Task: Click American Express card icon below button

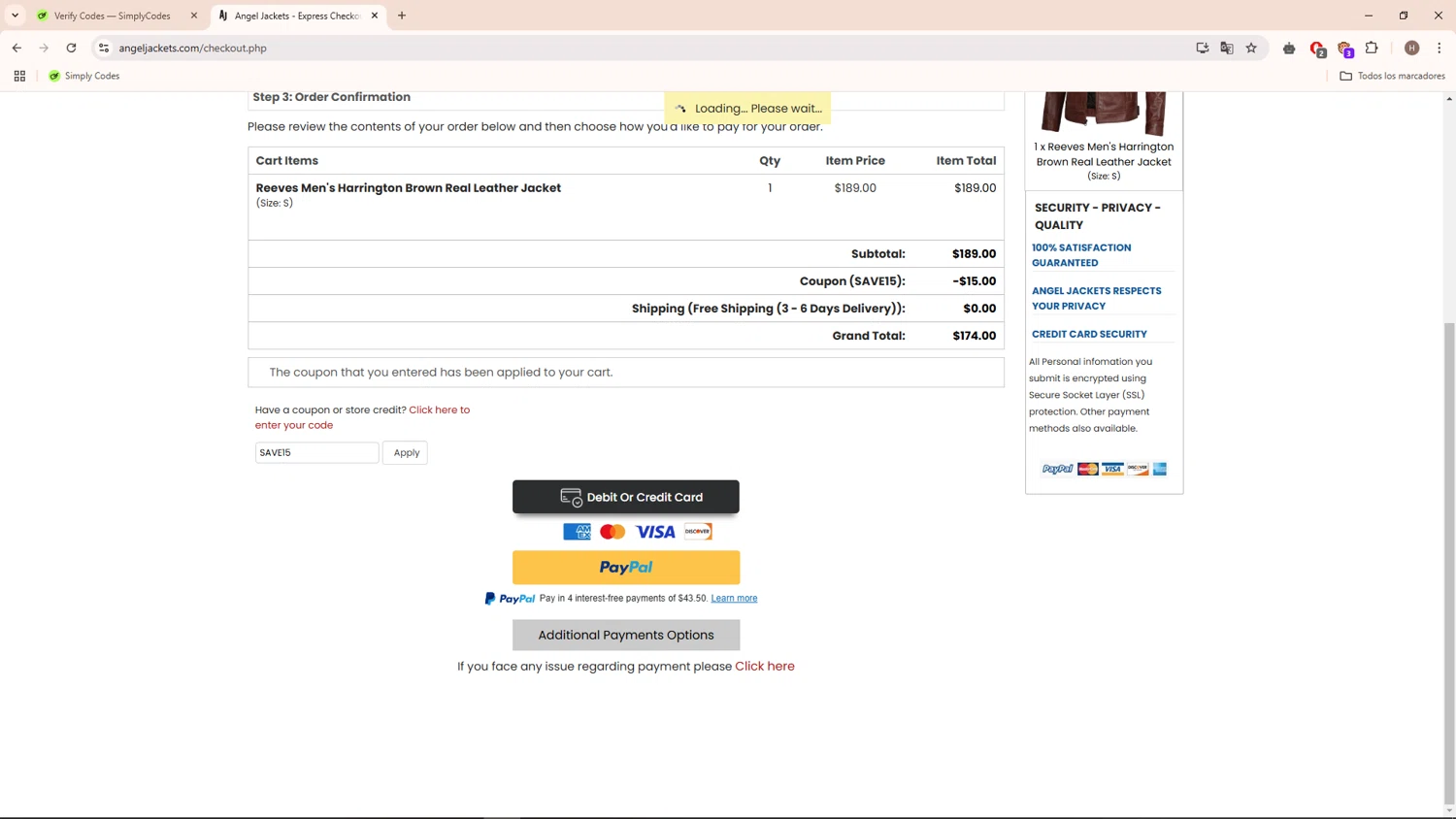Action: coord(577,532)
